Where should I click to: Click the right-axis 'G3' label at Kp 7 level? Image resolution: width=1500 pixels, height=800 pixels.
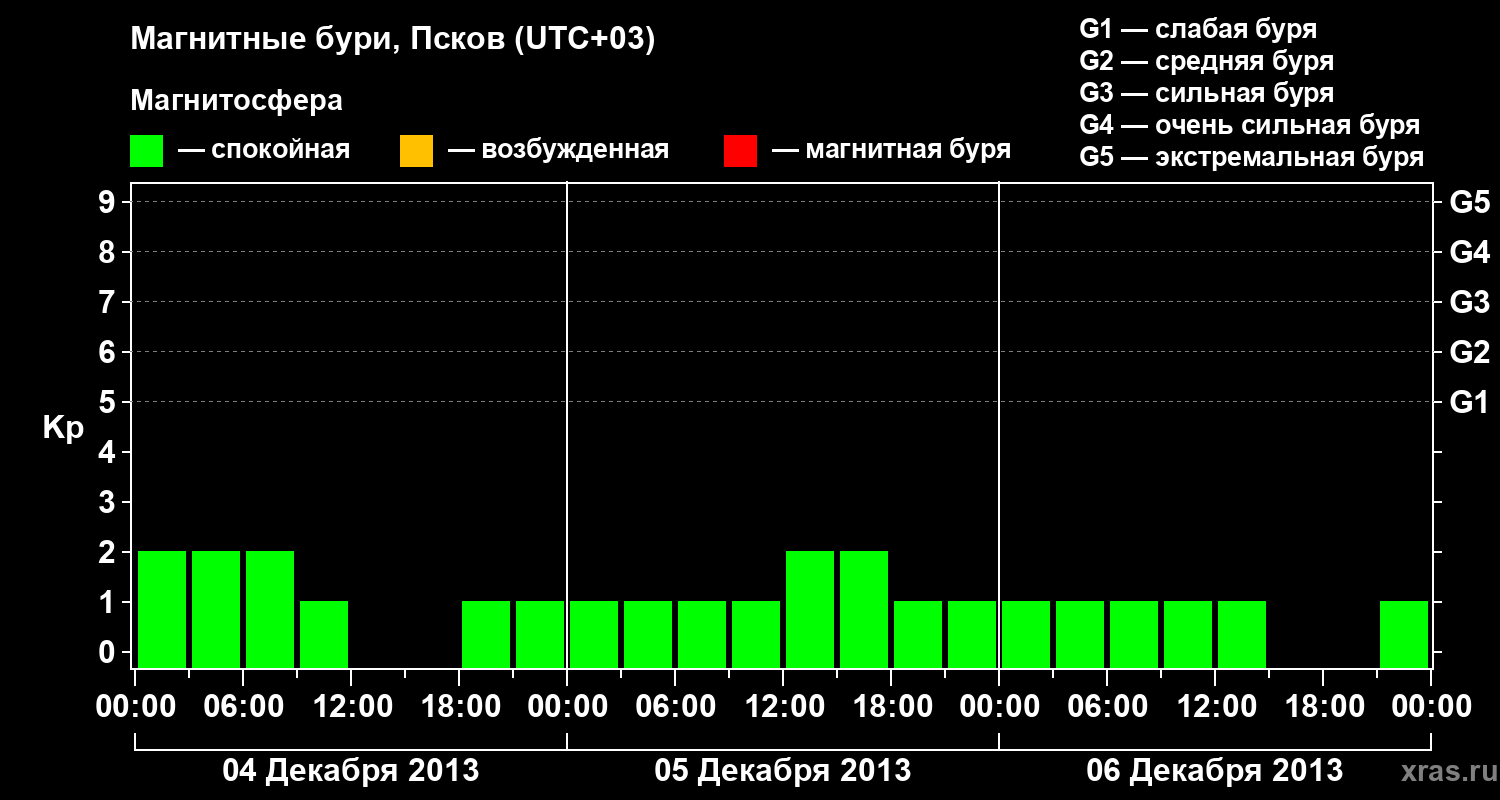[x=1469, y=303]
